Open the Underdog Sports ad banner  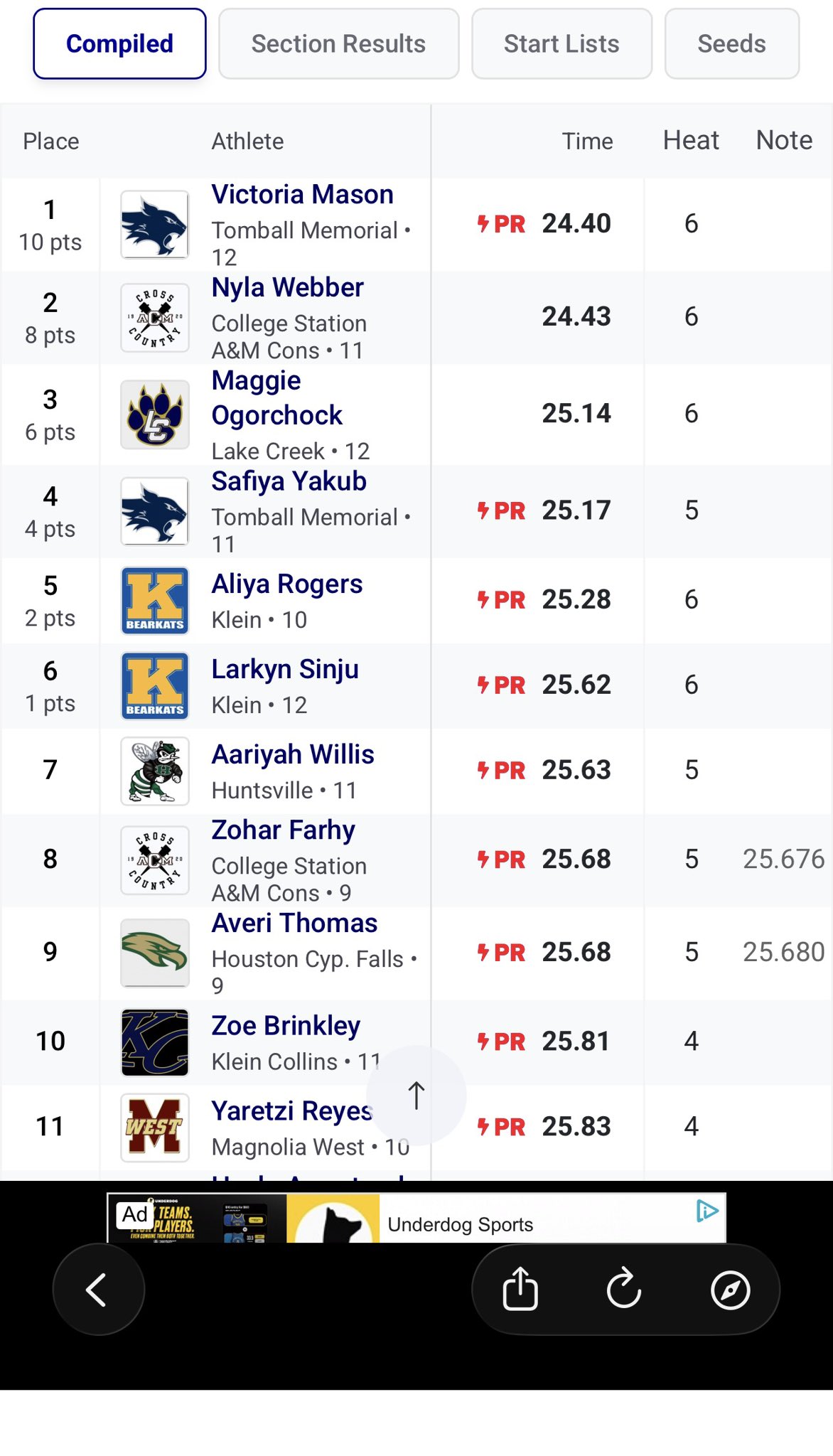click(x=461, y=1224)
